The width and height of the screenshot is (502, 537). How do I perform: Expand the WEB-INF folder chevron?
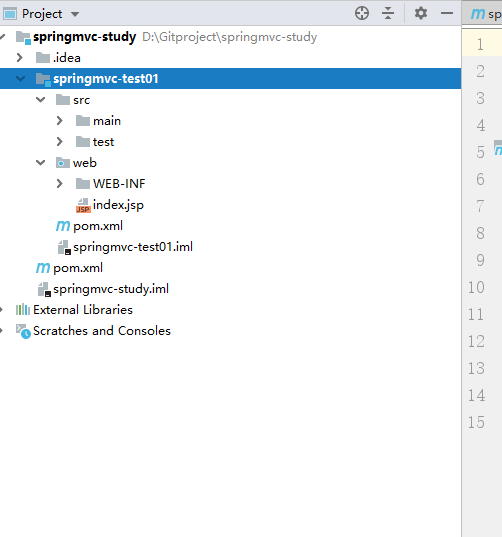point(60,184)
